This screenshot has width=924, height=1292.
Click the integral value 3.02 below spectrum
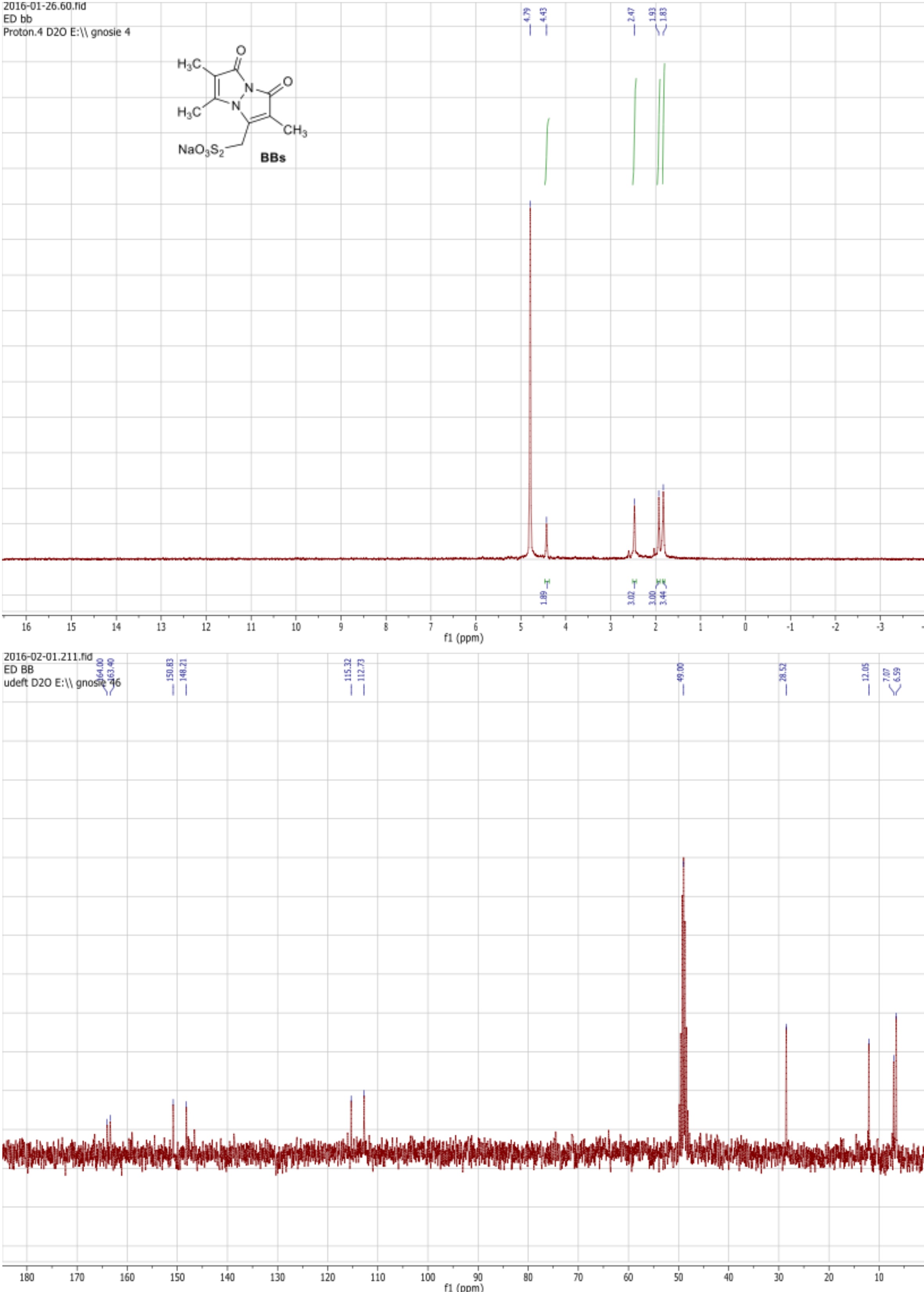point(632,598)
